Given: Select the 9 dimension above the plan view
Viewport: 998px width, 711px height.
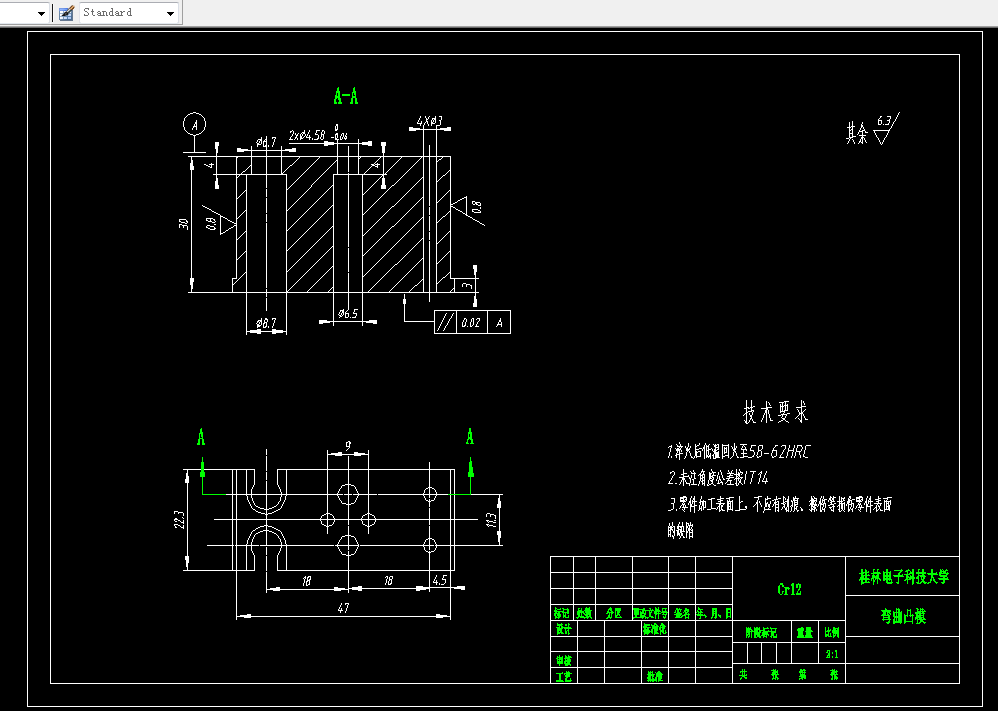Looking at the screenshot, I should tap(348, 447).
